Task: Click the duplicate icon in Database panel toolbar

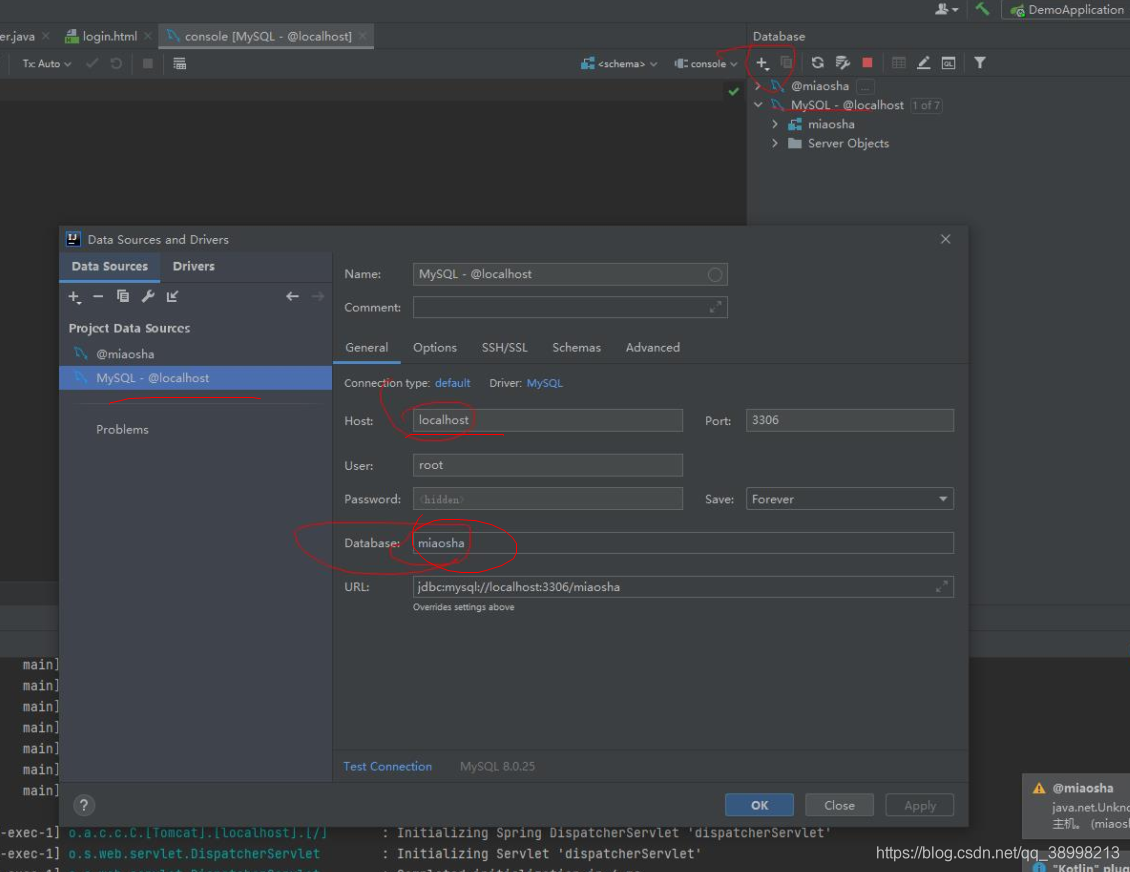Action: click(786, 63)
